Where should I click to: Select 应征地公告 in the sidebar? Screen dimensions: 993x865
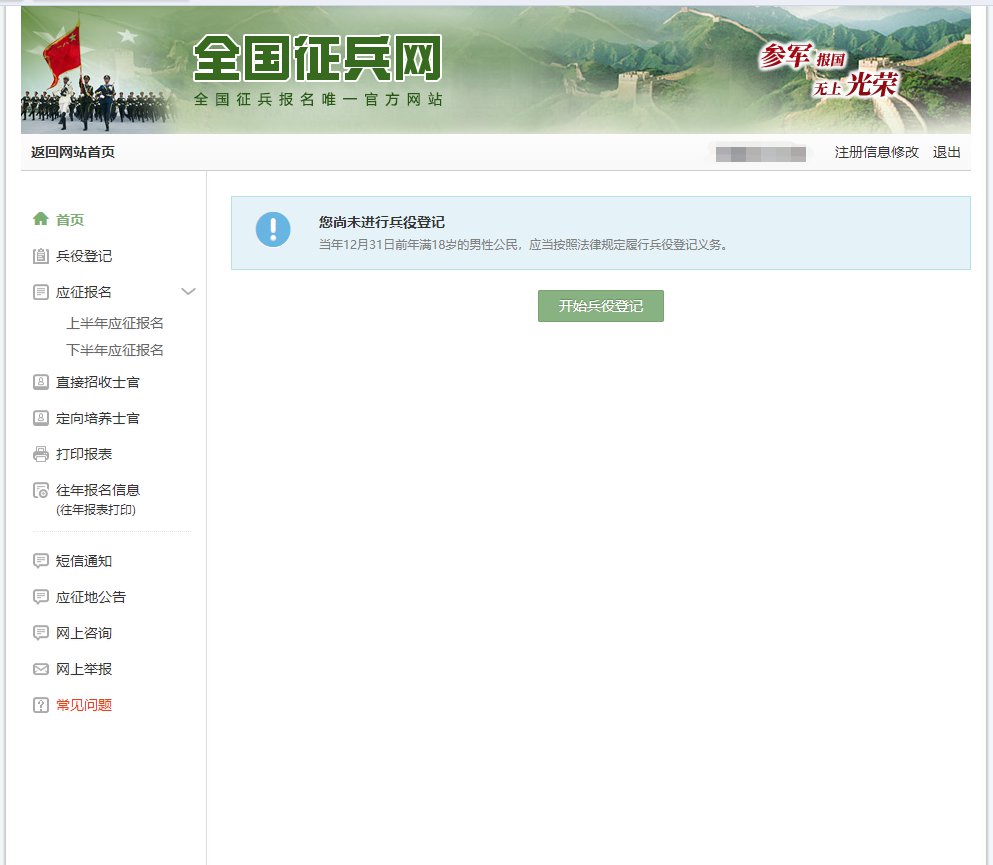[91, 597]
